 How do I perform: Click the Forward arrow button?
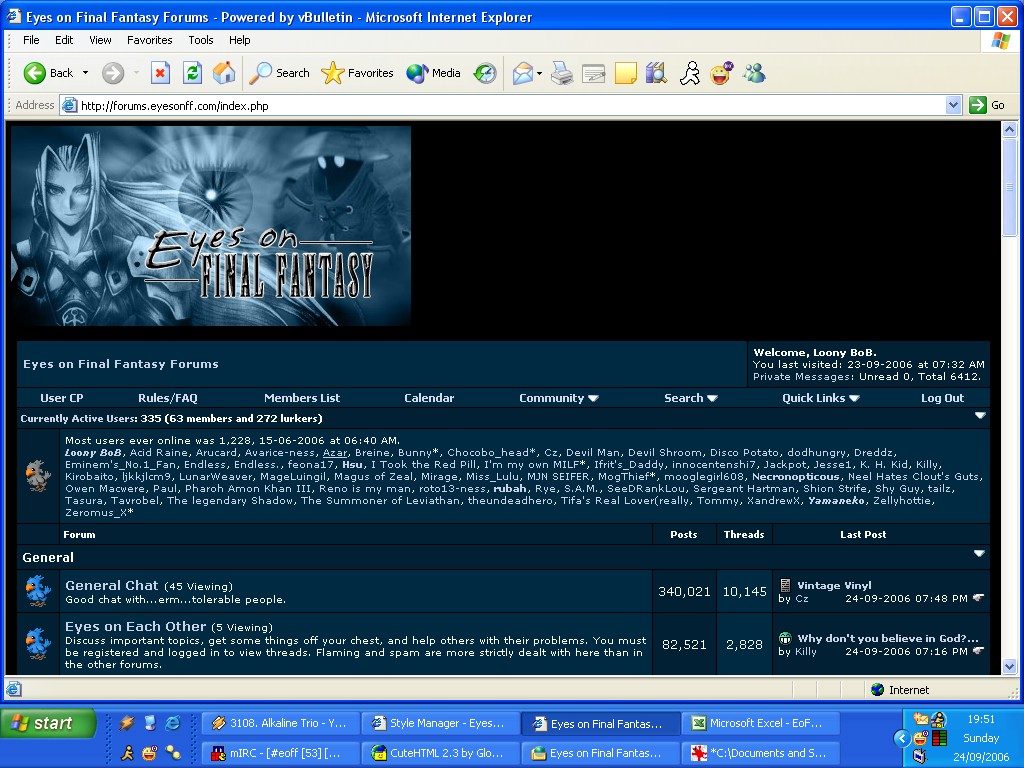(x=112, y=73)
